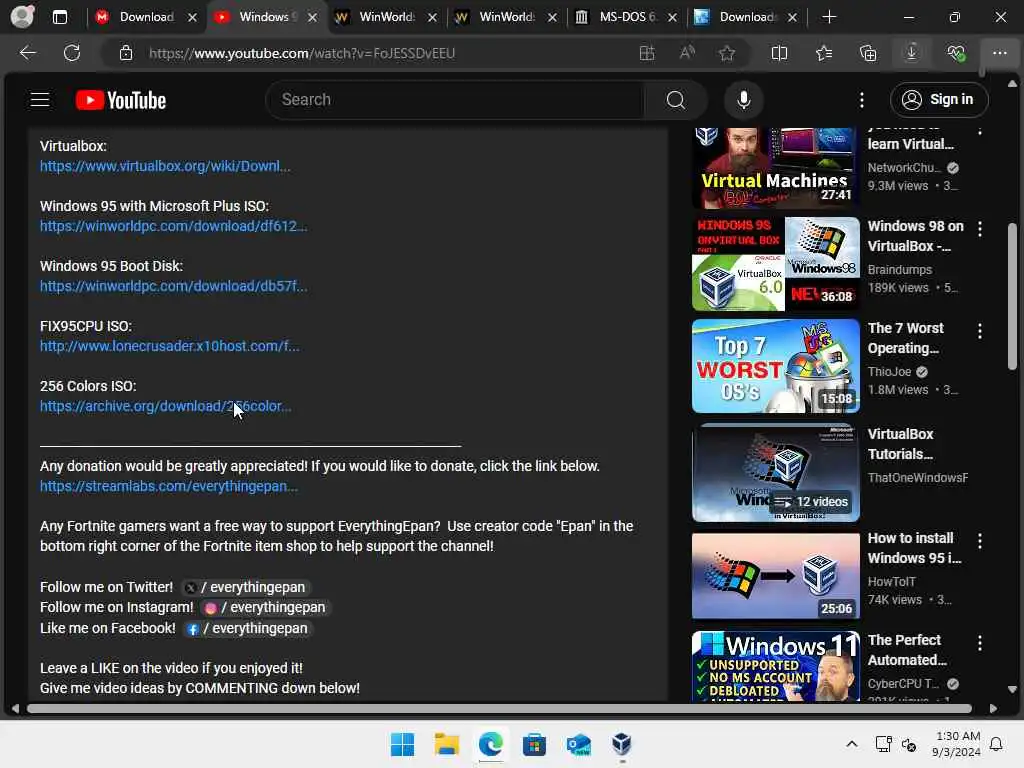The width and height of the screenshot is (1024, 768).
Task: Open ThioJoe channel name
Action: [889, 372]
